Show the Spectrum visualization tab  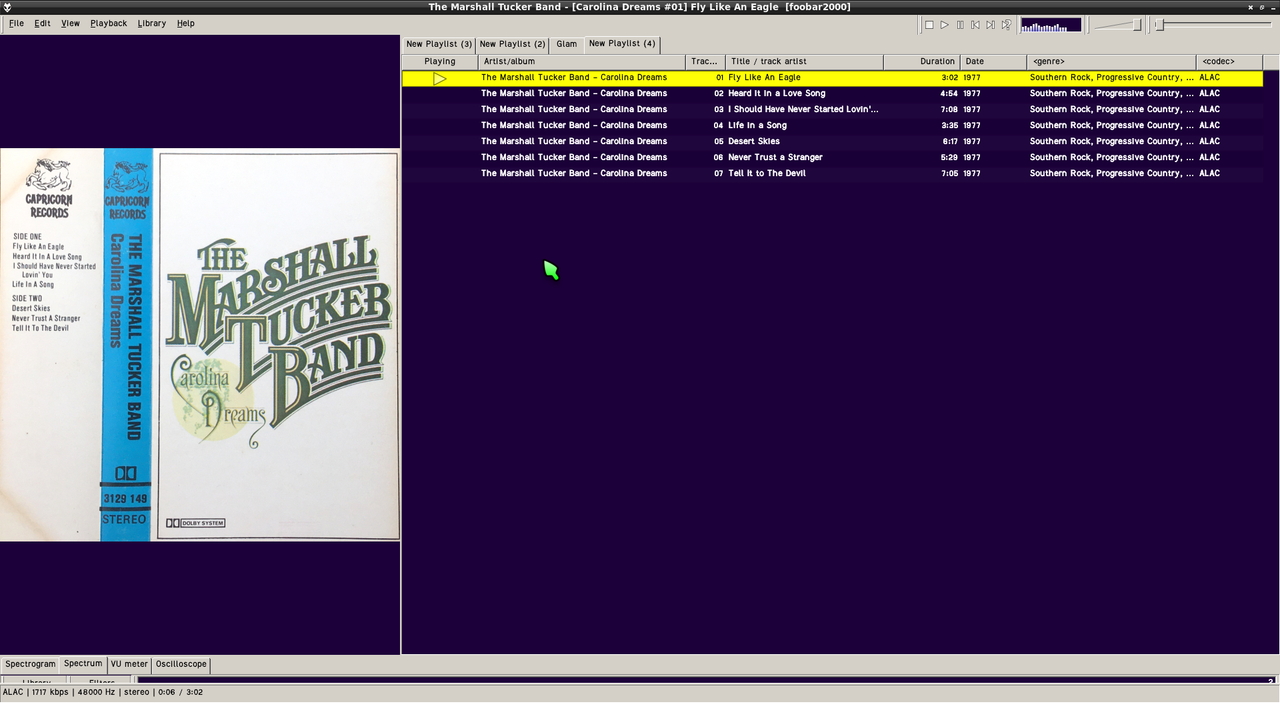point(83,664)
